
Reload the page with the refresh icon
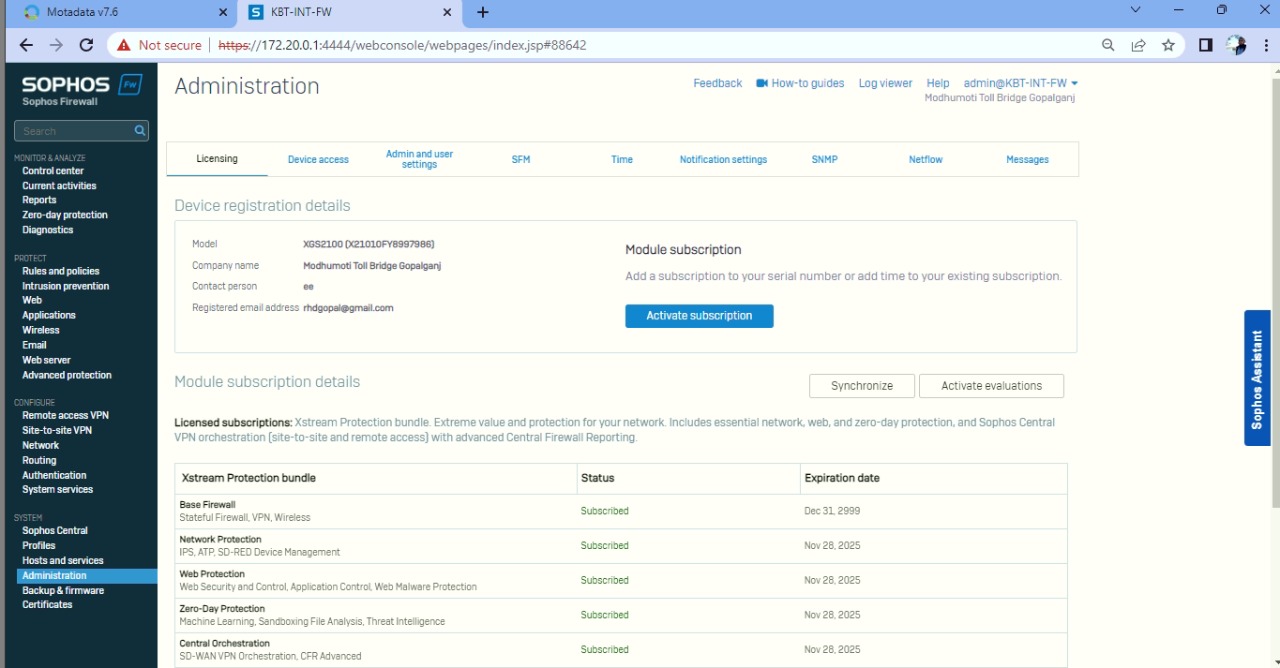86,45
